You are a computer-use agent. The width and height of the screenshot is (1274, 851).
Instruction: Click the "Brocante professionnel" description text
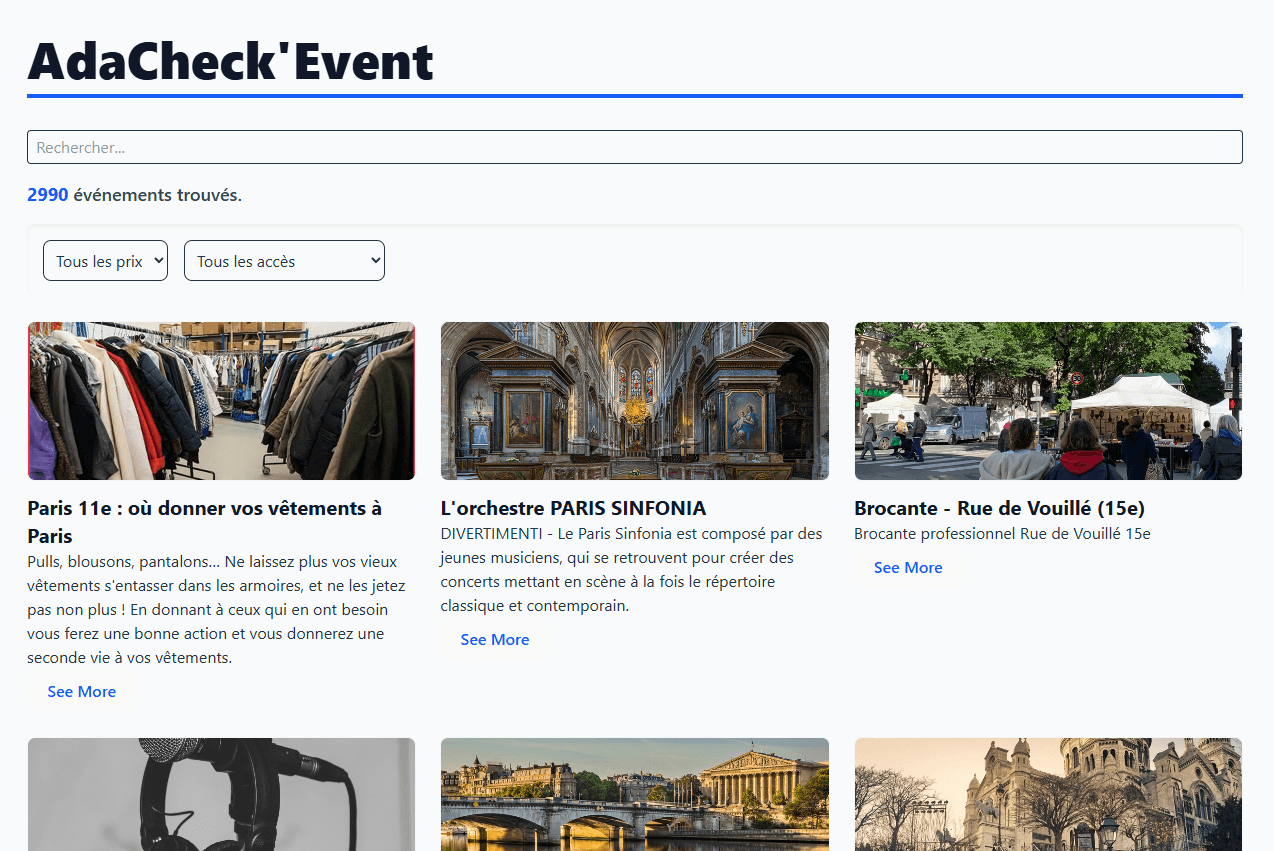coord(1002,534)
